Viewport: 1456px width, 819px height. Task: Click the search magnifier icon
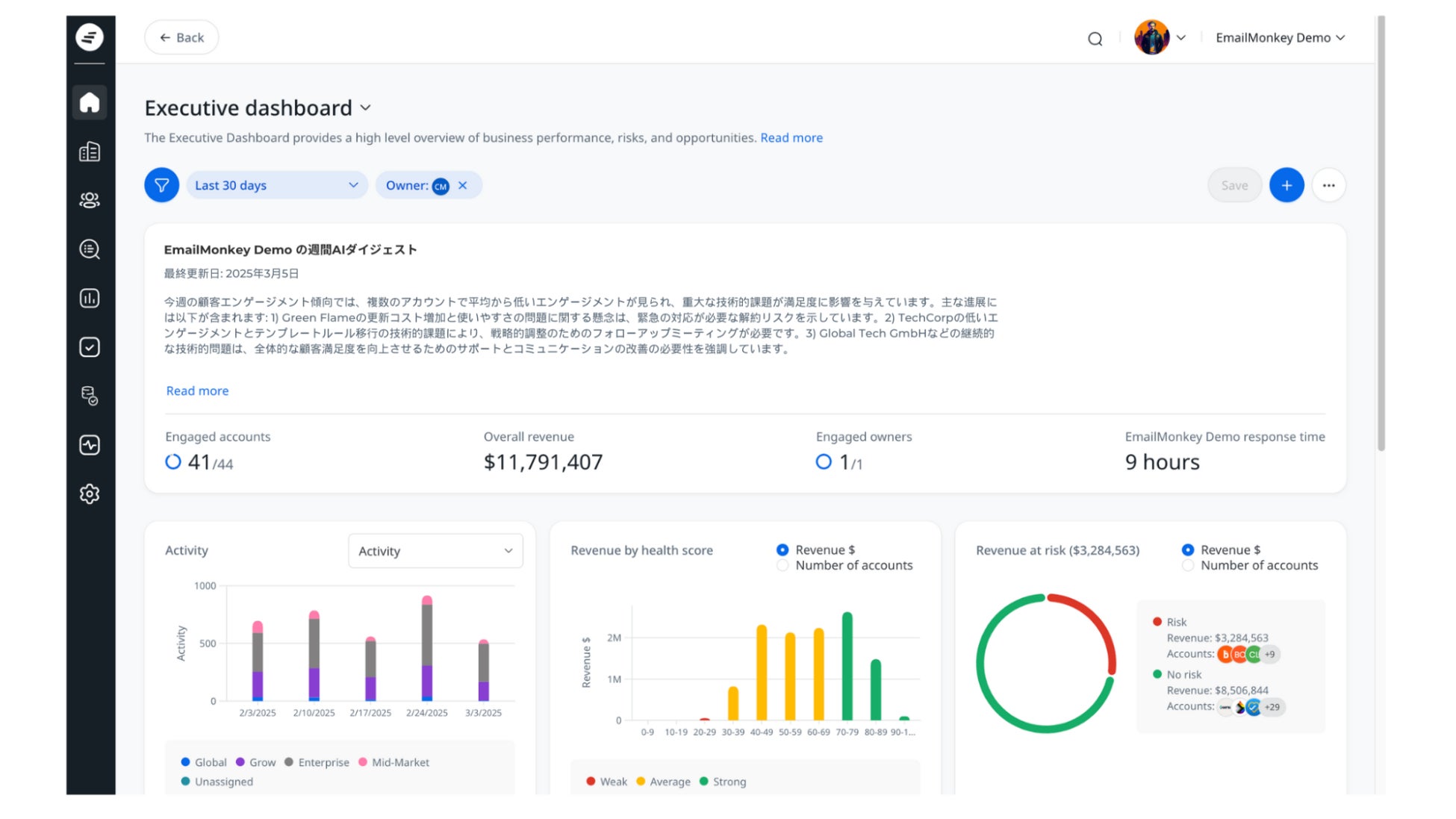pyautogui.click(x=1095, y=39)
